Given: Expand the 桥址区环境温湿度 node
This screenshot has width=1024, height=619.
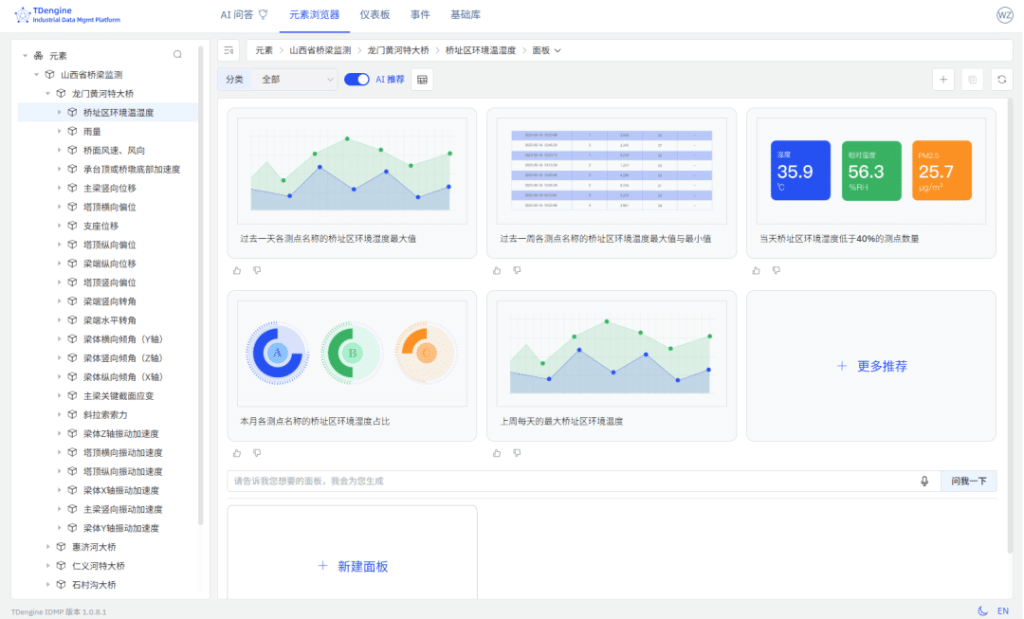Looking at the screenshot, I should 59,112.
